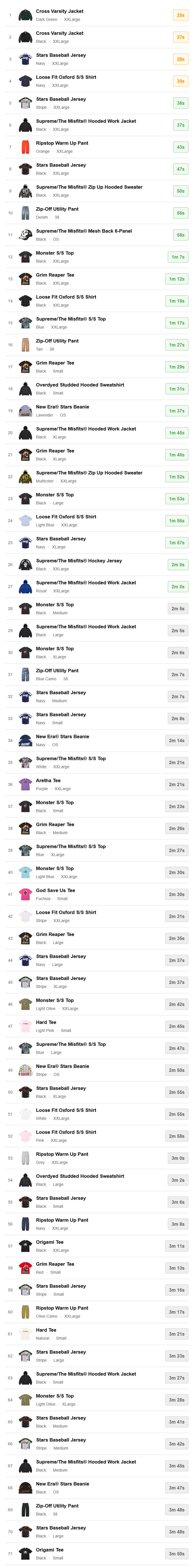
Task: Click the Orange Ripstop Warm Up Pant image
Action: (x=25, y=147)
